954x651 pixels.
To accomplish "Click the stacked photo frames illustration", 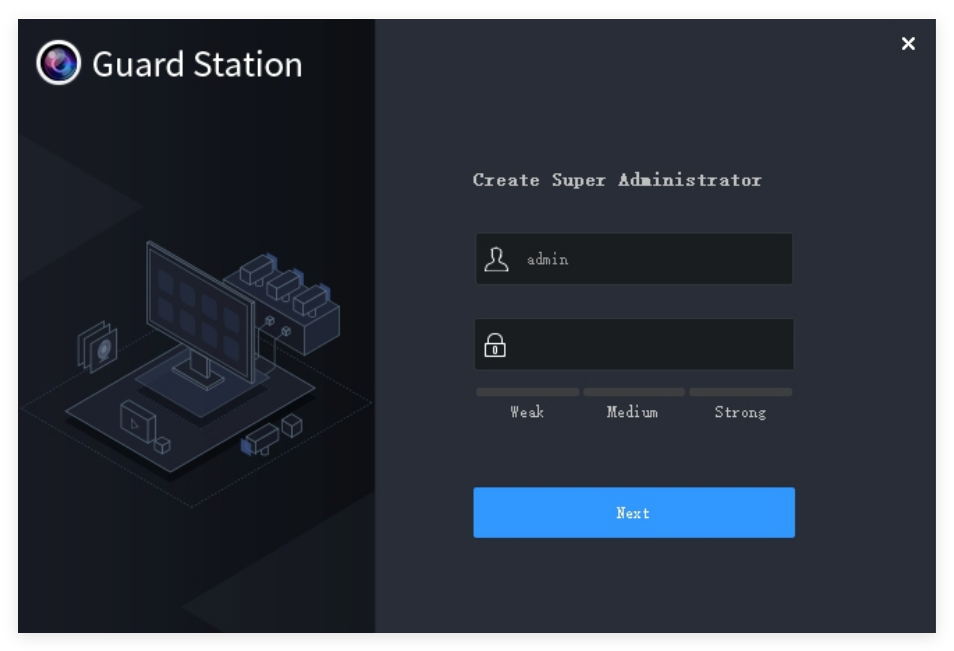I will [98, 345].
